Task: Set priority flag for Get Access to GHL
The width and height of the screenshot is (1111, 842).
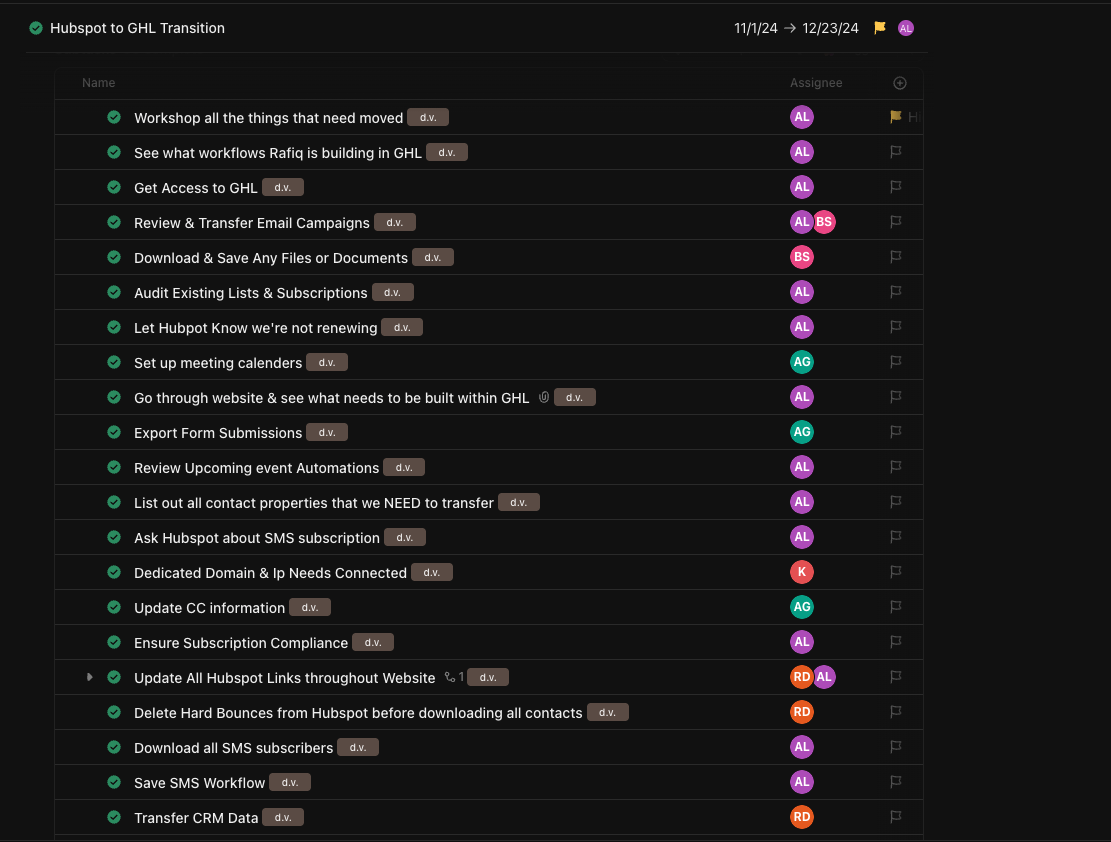Action: [x=896, y=187]
